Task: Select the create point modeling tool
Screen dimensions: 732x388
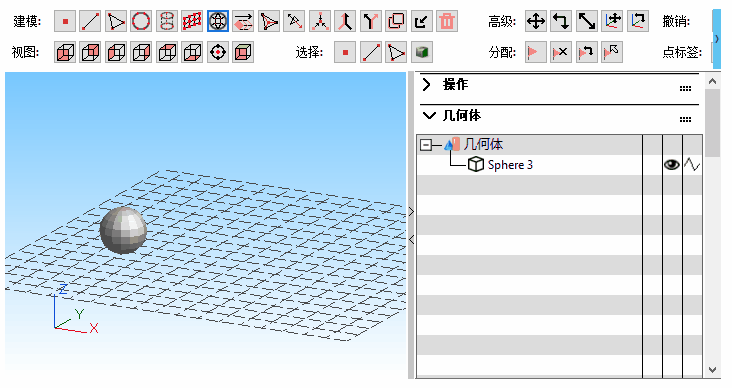Action: point(65,21)
